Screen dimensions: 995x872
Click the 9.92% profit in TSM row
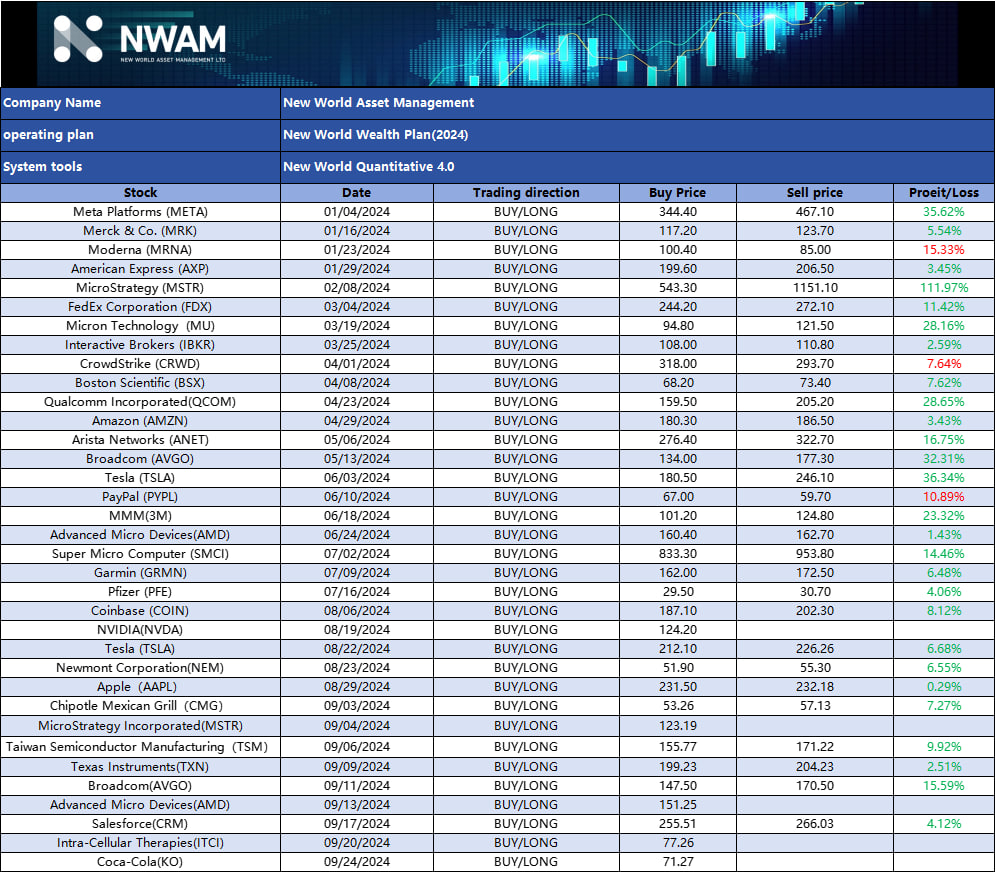coord(944,747)
